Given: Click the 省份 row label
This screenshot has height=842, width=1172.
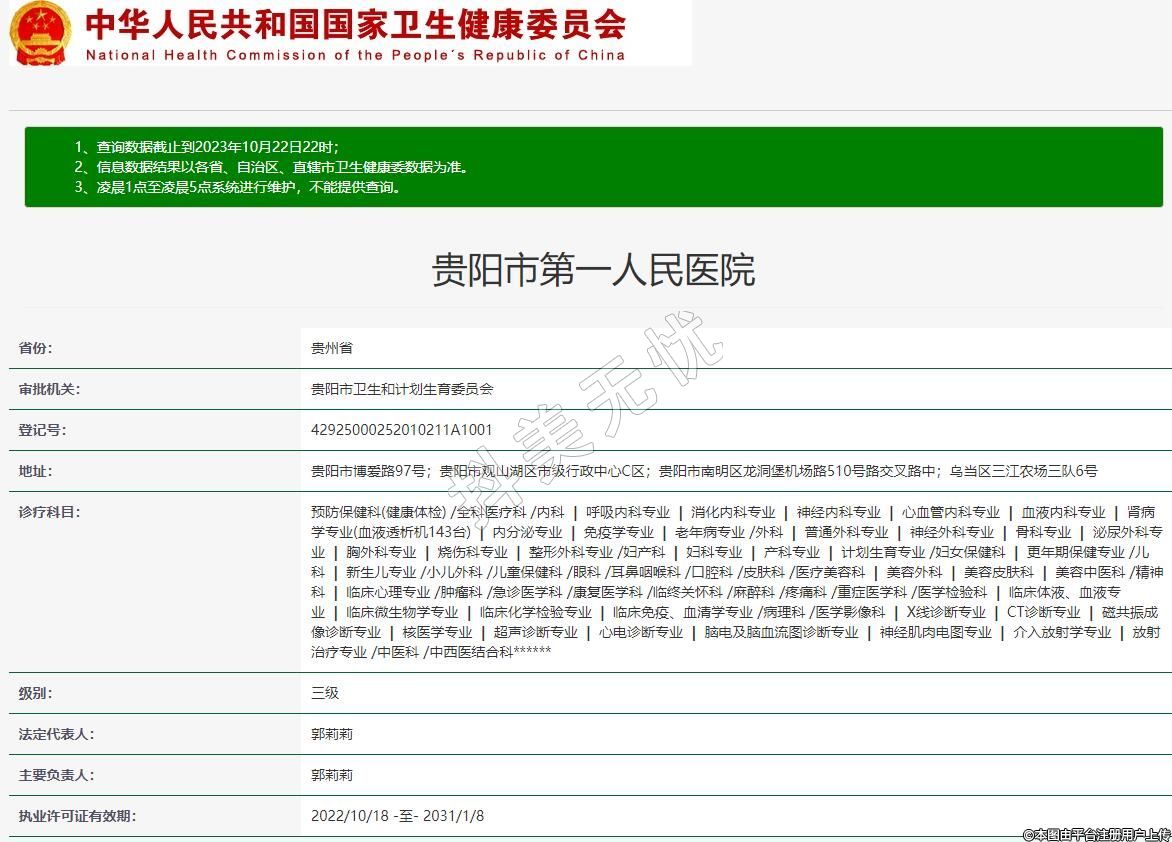Looking at the screenshot, I should coord(35,348).
